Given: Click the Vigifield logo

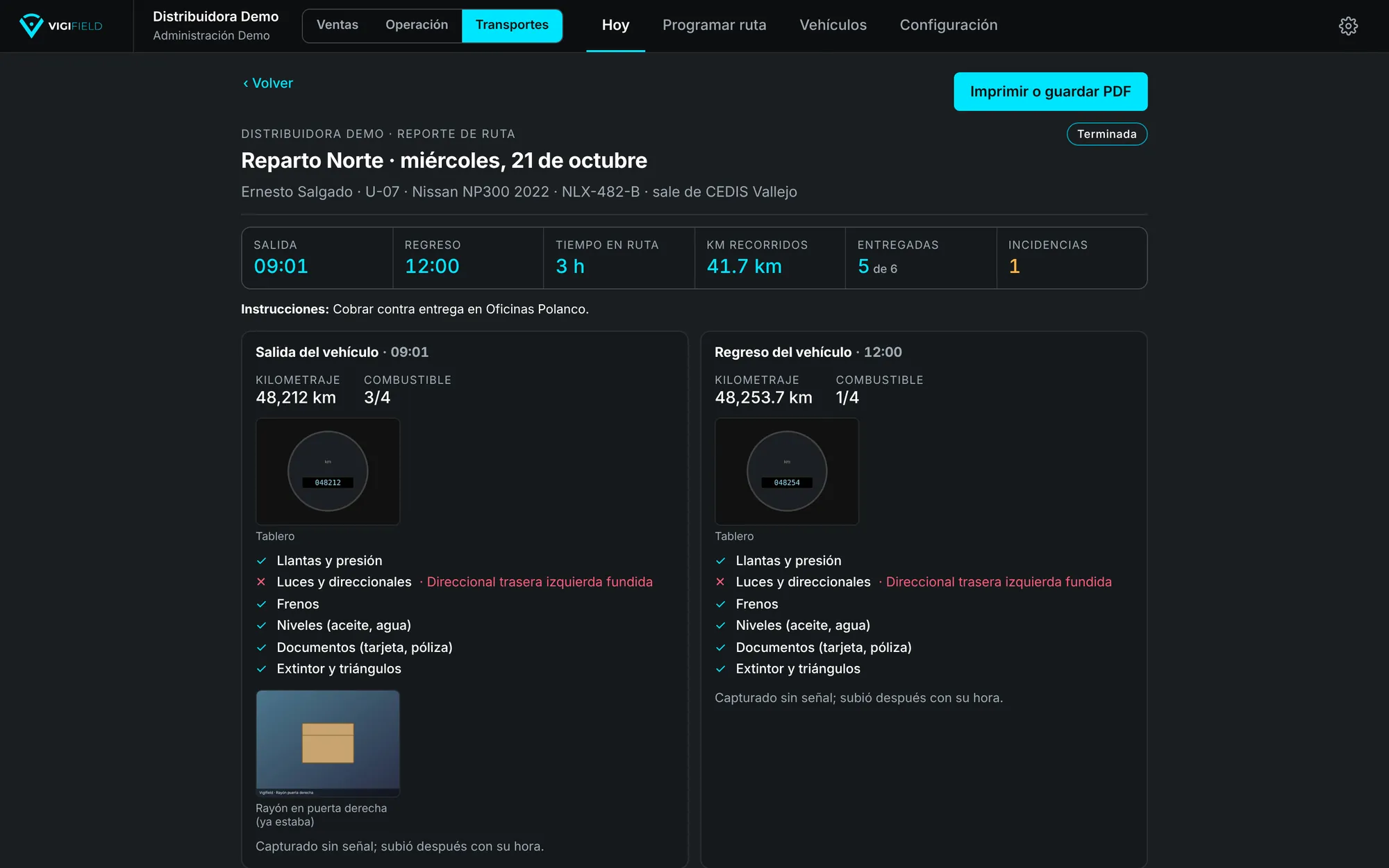Looking at the screenshot, I should tap(61, 26).
